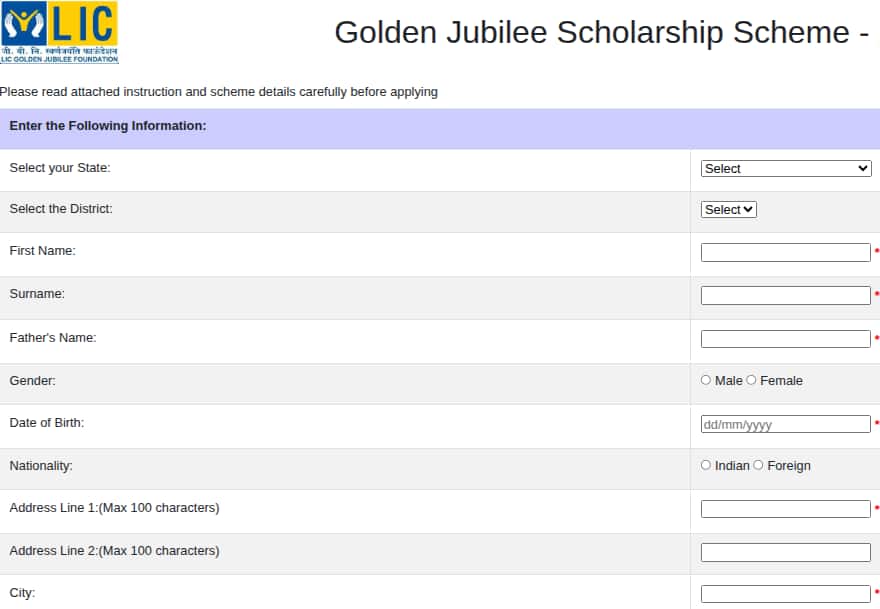
Task: Select the Male gender radio button
Action: (705, 380)
